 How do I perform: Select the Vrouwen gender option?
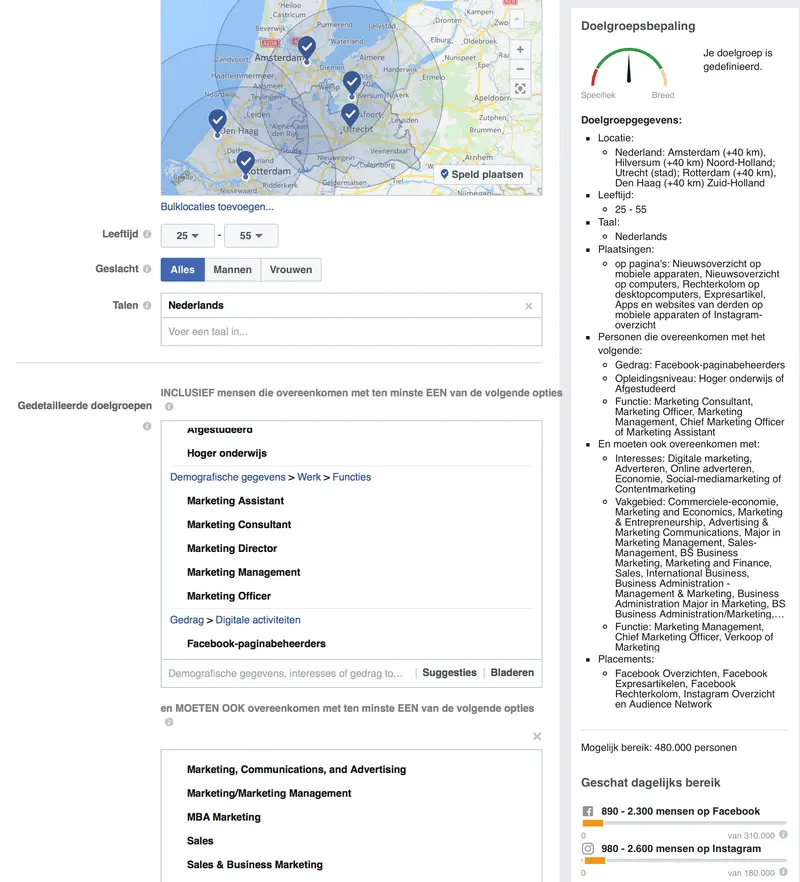(291, 269)
